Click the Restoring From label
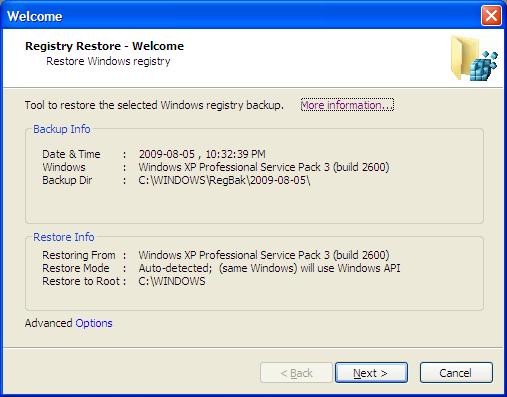Viewport: 507px width, 397px height. click(79, 255)
